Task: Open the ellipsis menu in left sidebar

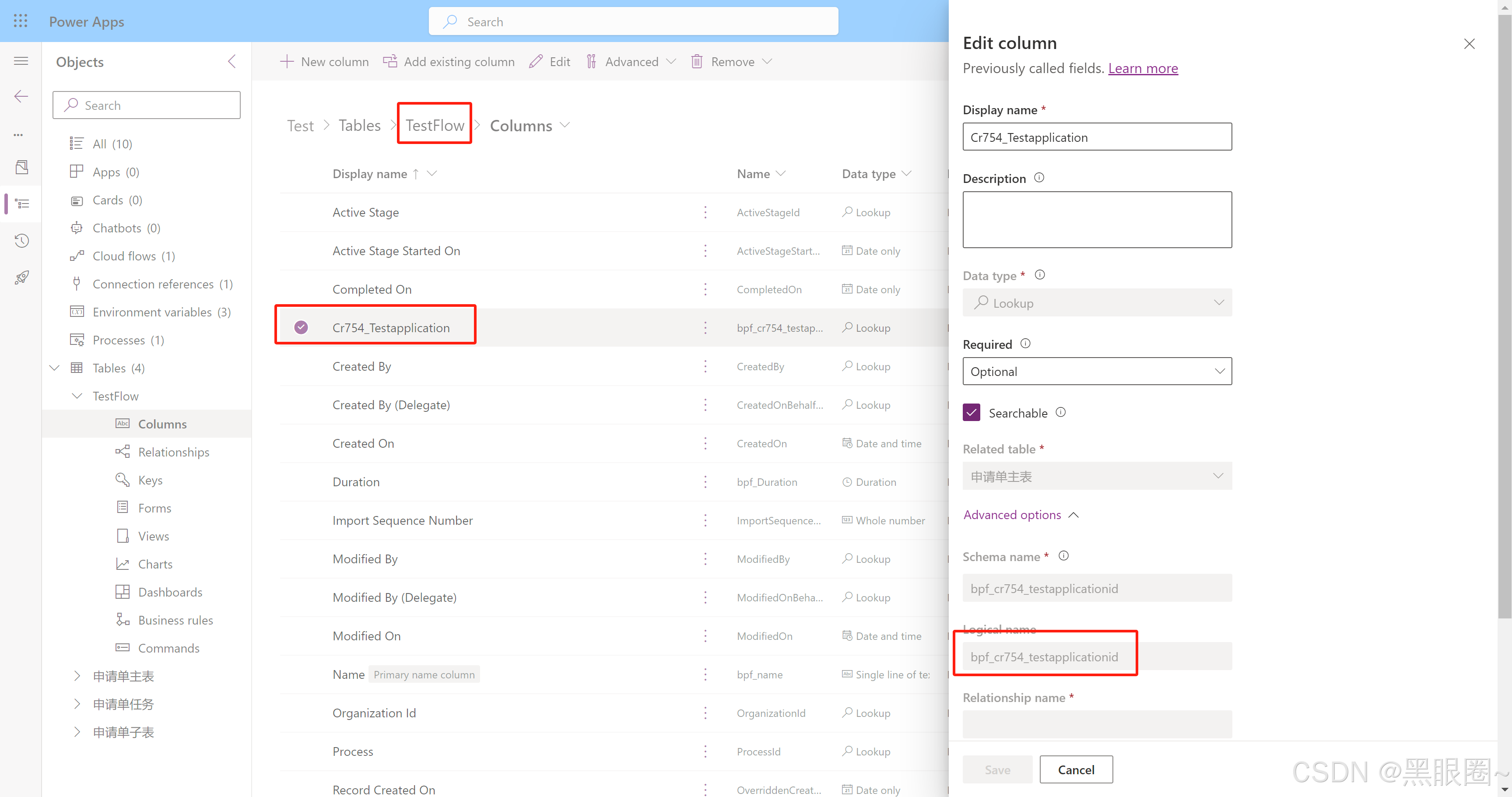Action: [x=18, y=134]
